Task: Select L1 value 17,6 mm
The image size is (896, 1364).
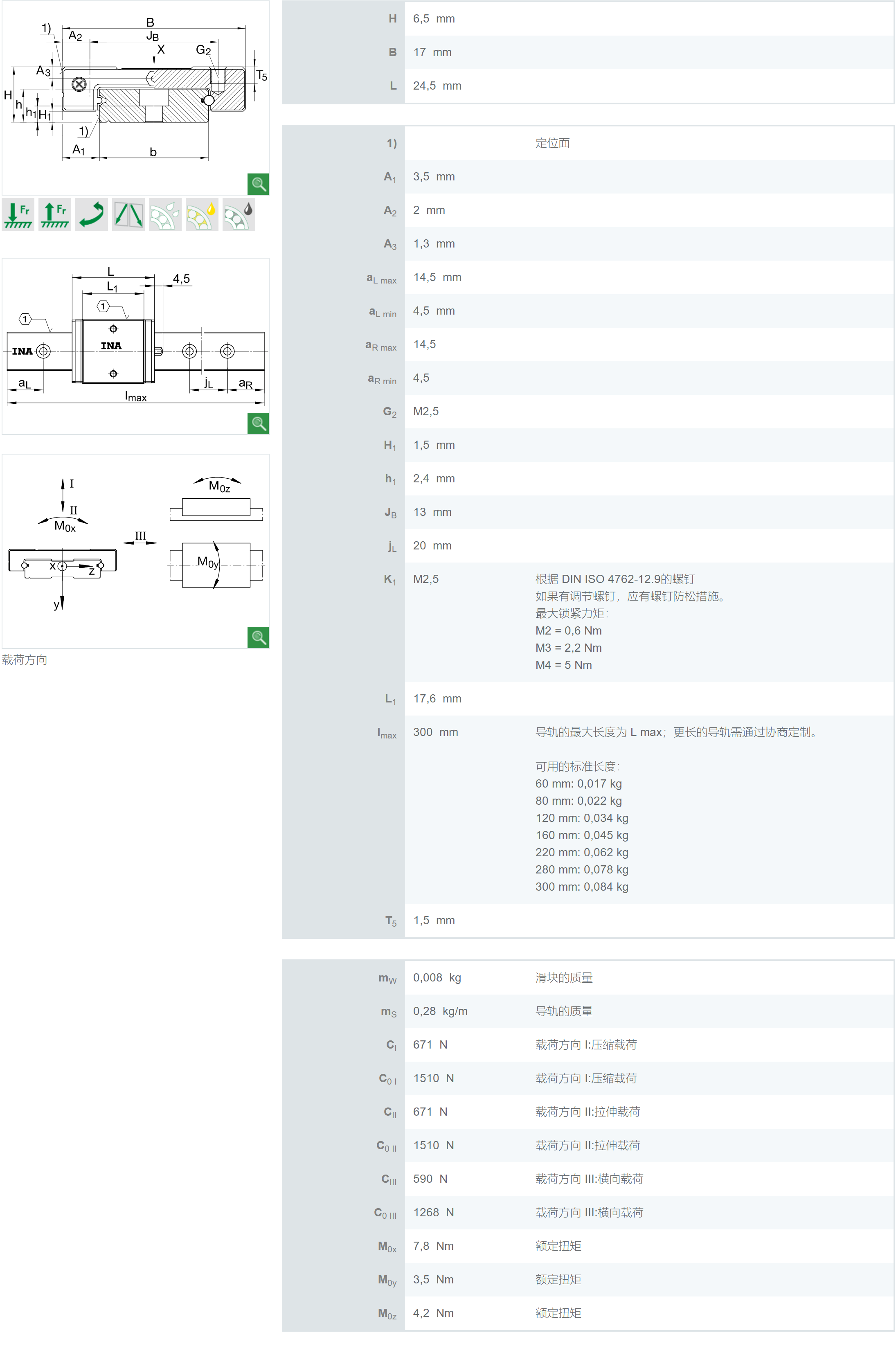Action: pos(437,699)
